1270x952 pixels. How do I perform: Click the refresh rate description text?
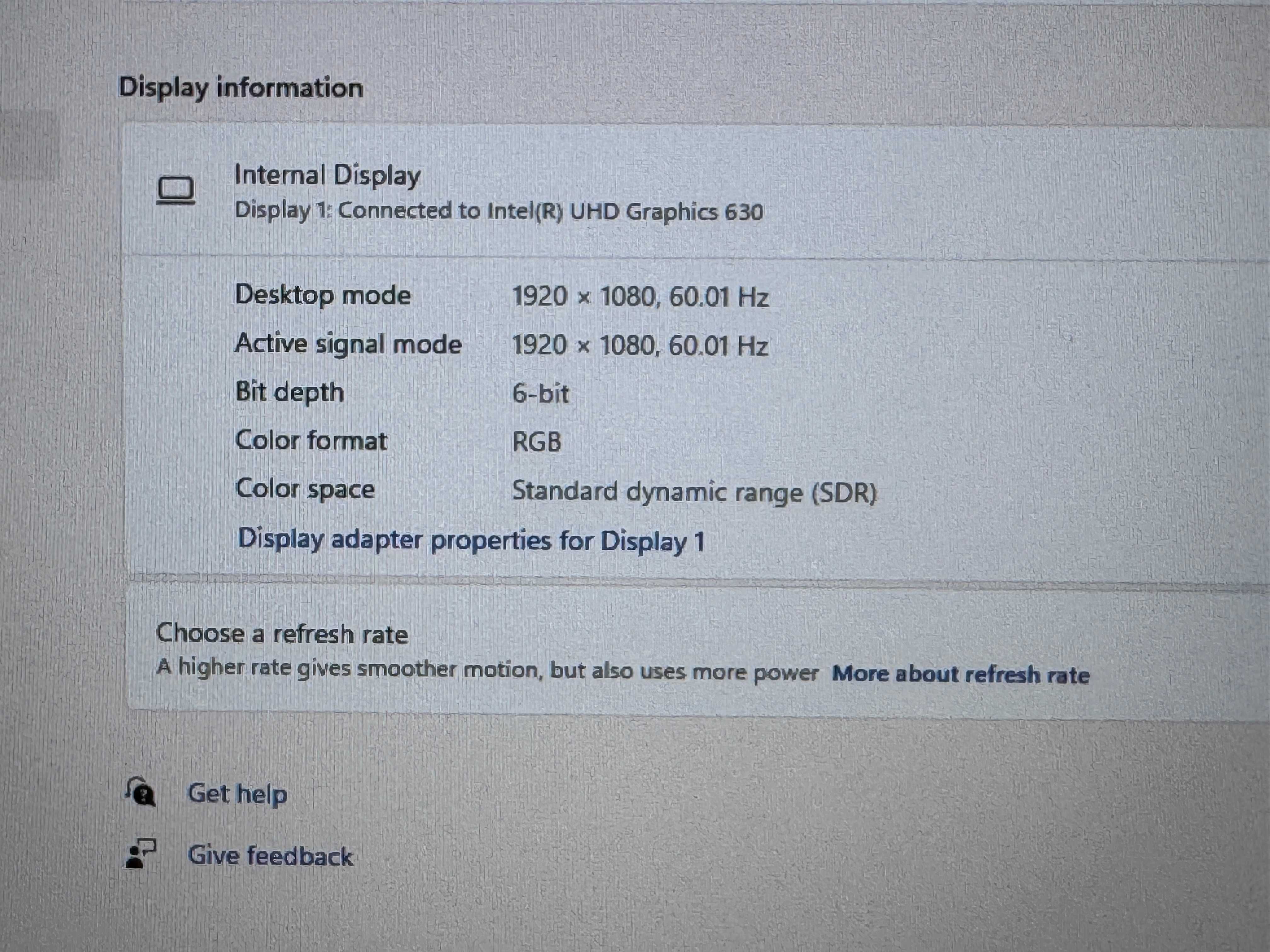click(x=487, y=670)
